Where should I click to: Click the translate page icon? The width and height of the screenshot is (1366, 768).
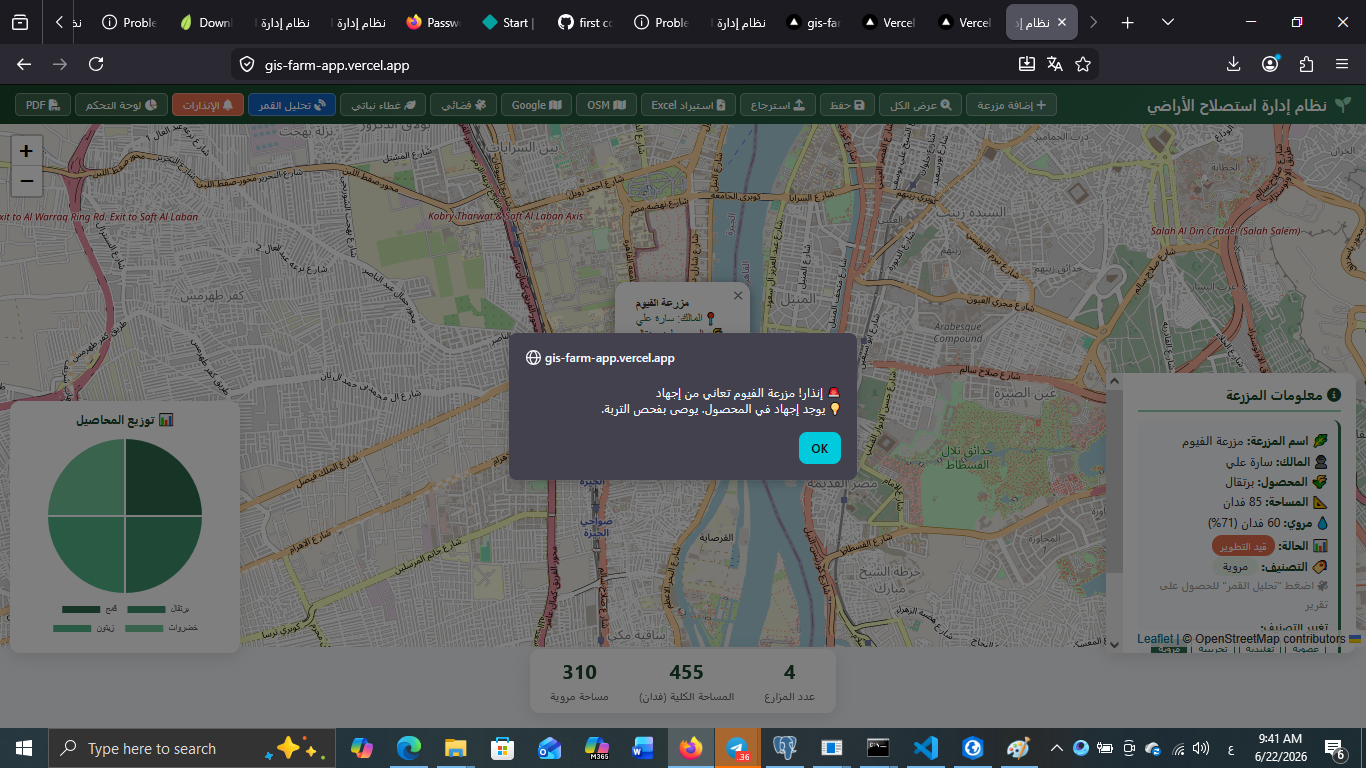point(1054,64)
